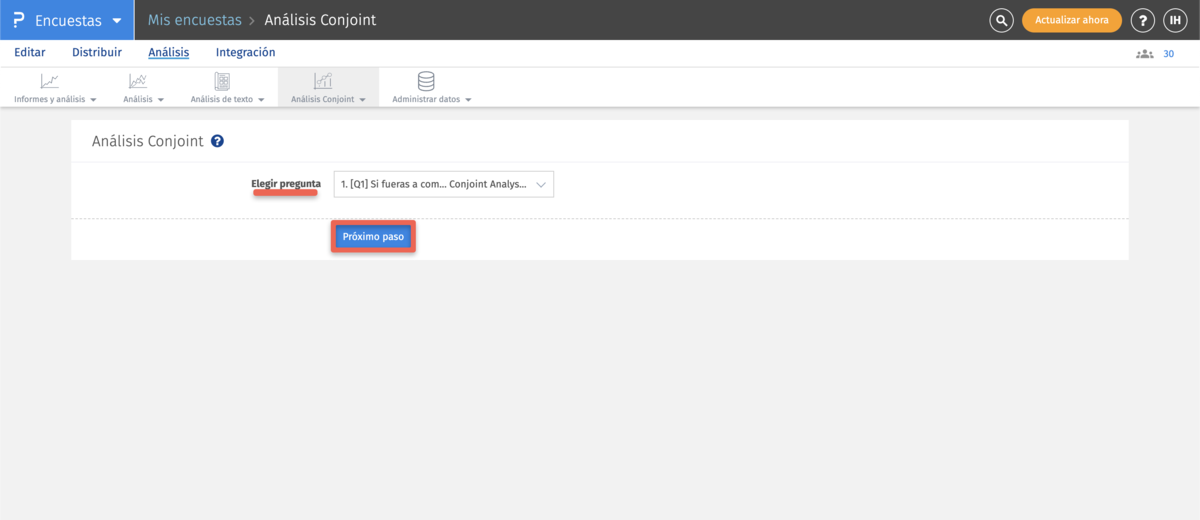
Task: Click the Elegir pregunta label
Action: [x=286, y=184]
